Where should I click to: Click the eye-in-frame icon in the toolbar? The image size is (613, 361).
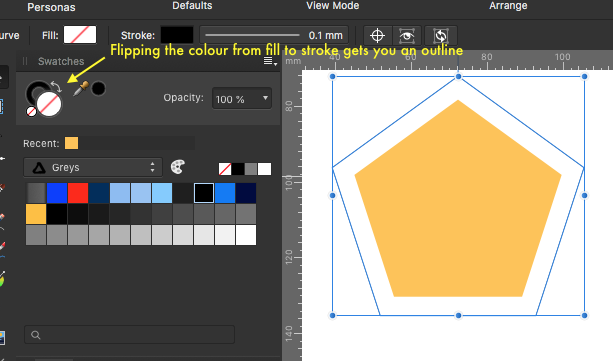[x=407, y=36]
